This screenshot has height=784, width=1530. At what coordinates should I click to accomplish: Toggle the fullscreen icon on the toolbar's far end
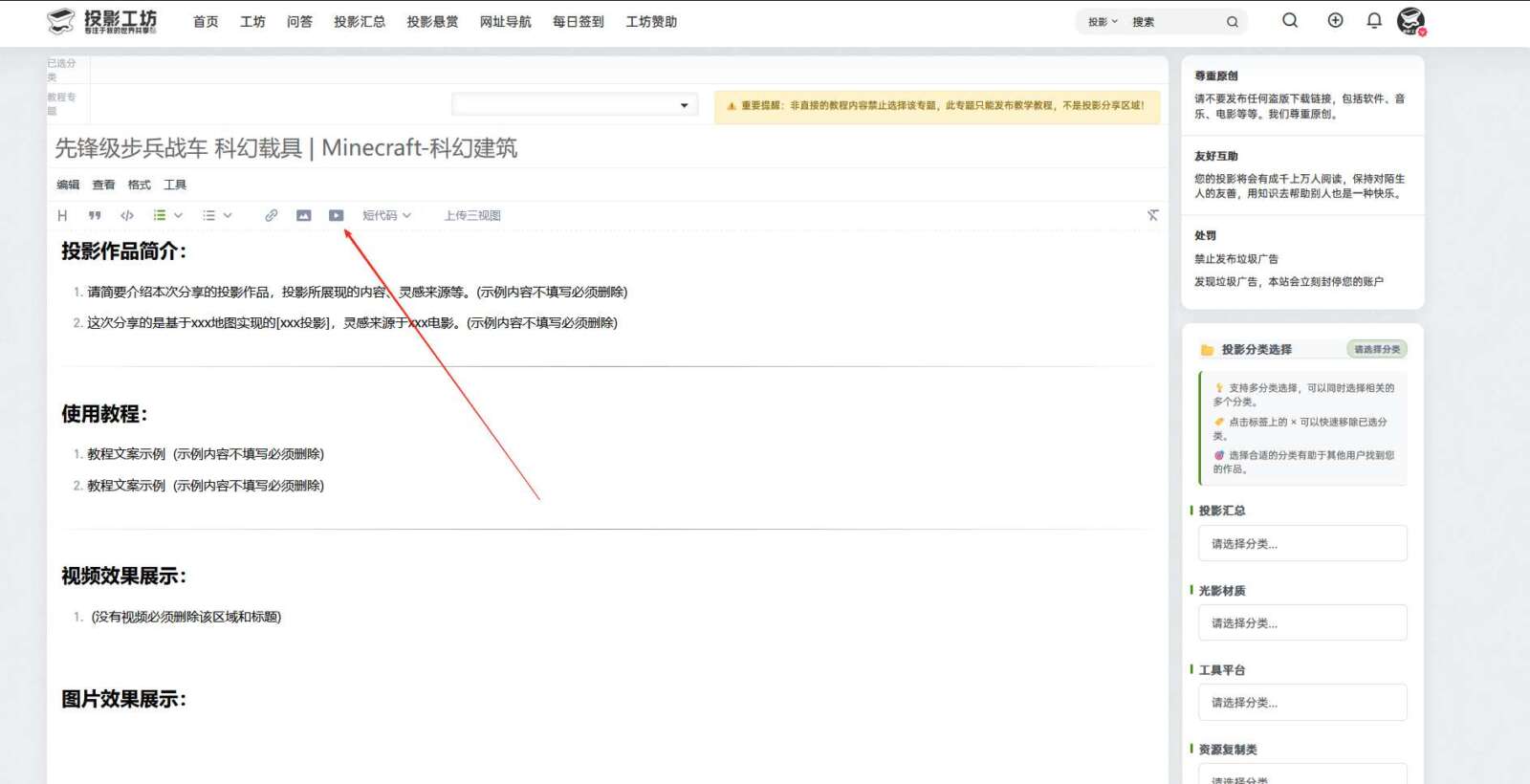[x=1152, y=215]
